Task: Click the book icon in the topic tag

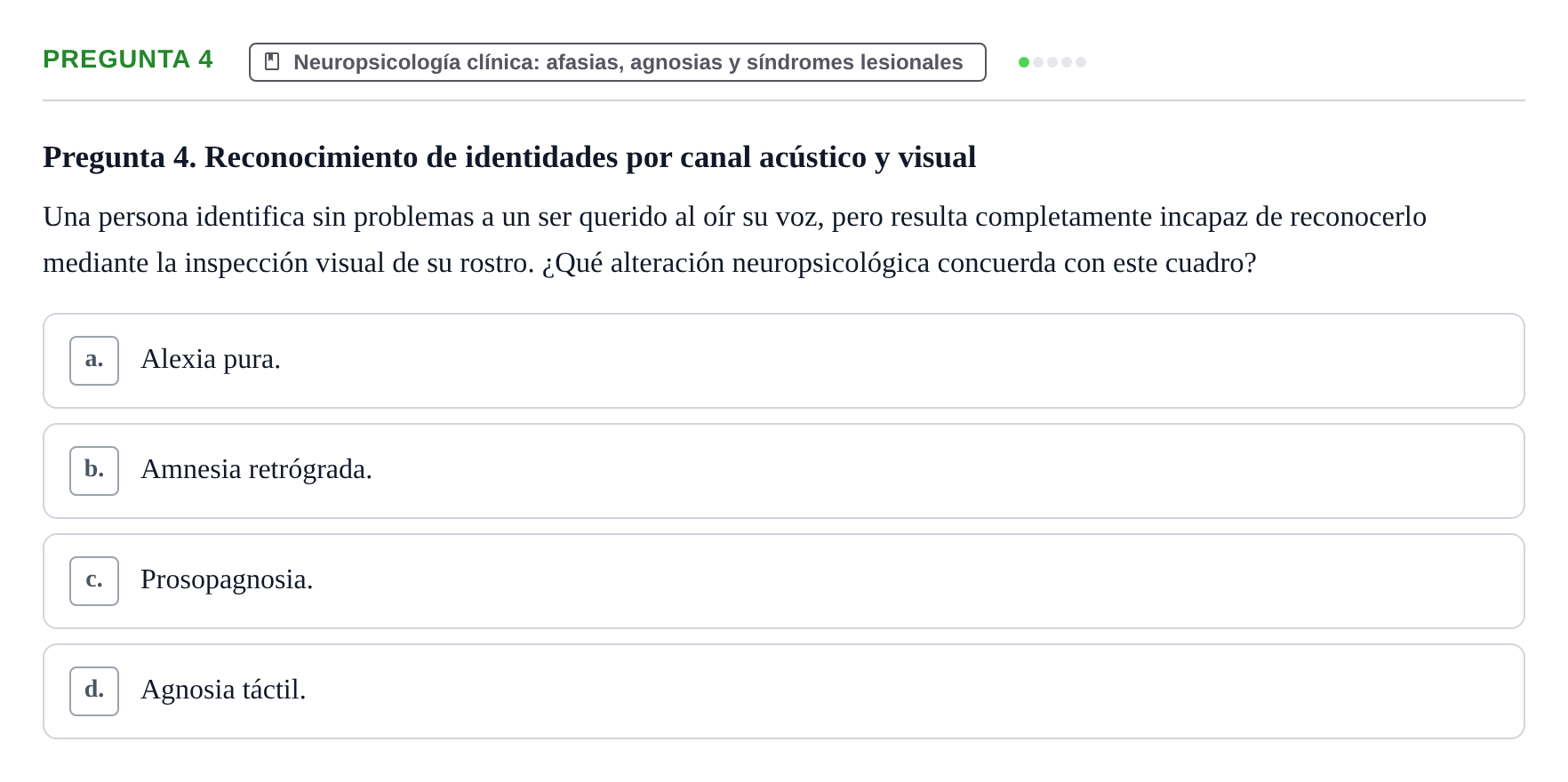Action: coord(272,61)
